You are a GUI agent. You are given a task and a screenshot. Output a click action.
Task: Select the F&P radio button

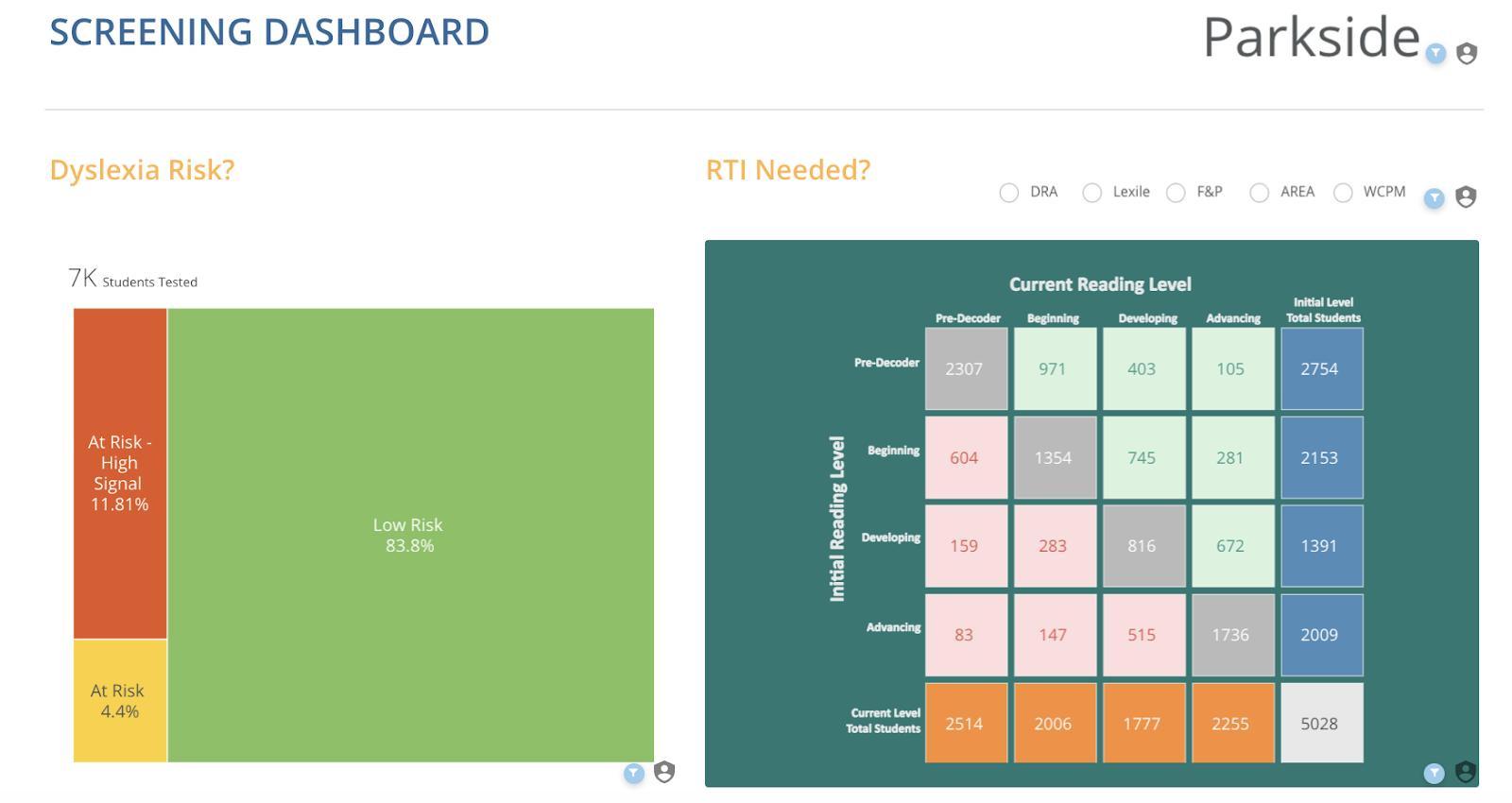coord(1176,193)
